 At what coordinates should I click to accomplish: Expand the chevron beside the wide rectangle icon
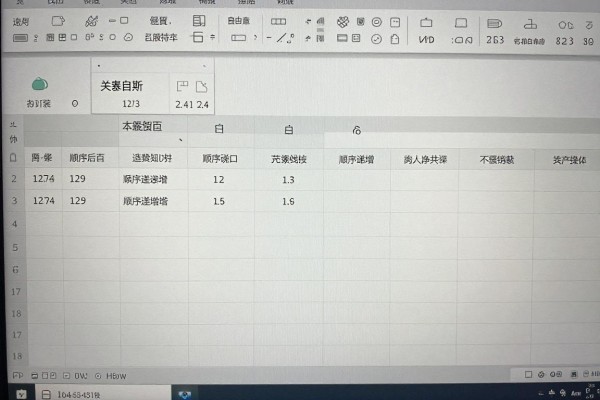click(x=255, y=38)
